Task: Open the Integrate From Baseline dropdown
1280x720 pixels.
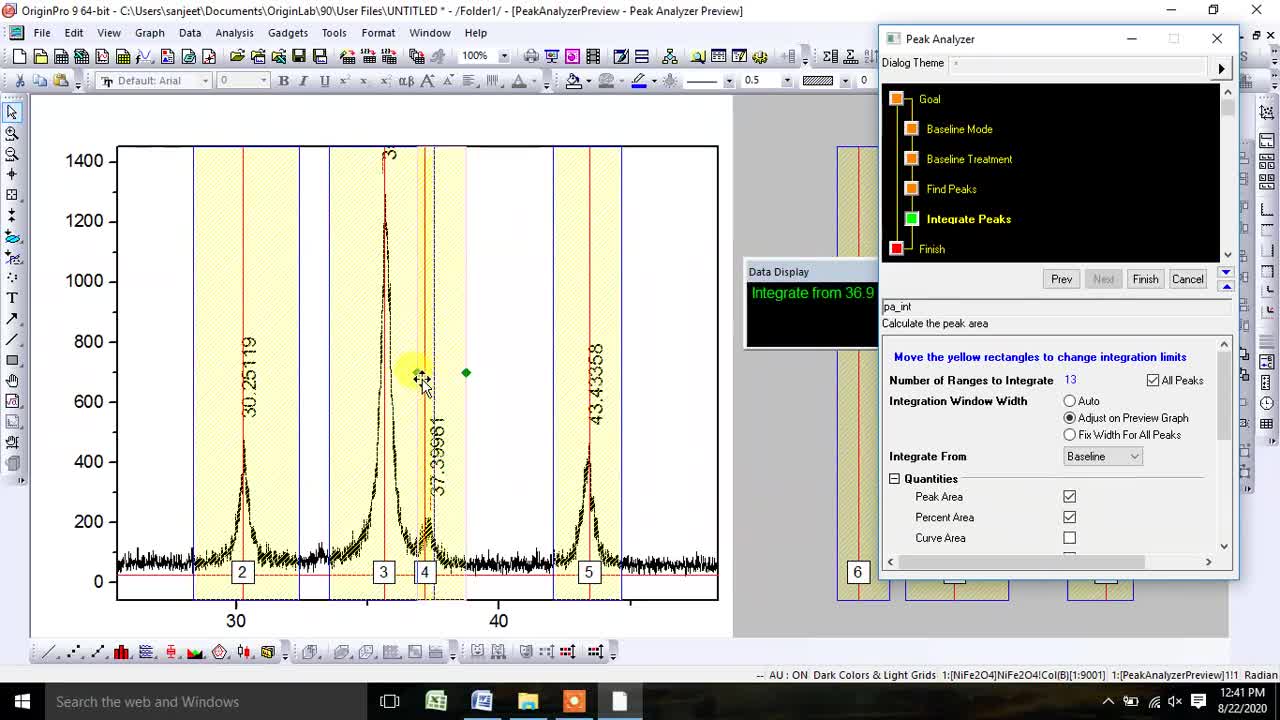Action: (x=1103, y=456)
